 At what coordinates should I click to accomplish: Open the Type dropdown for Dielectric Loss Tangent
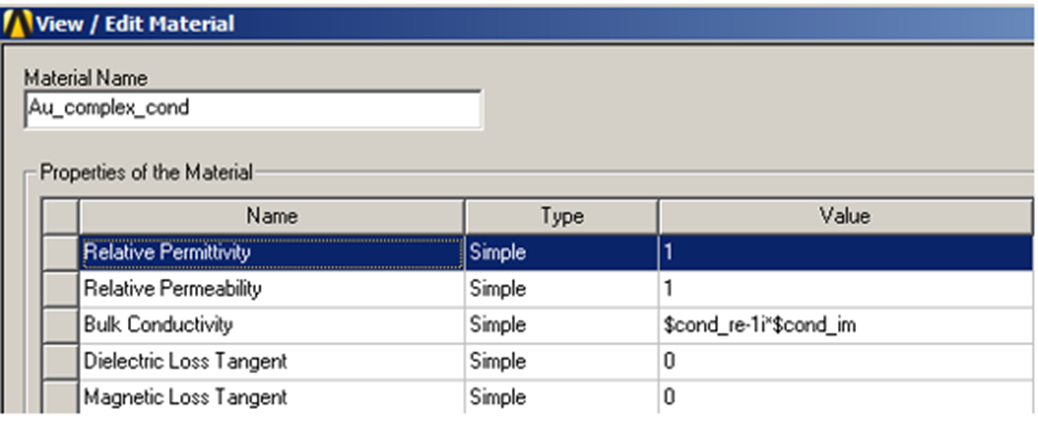560,361
